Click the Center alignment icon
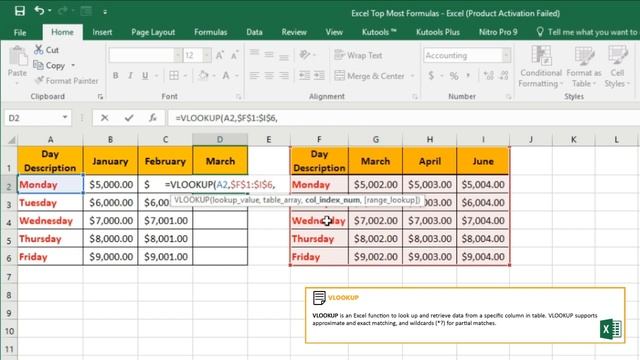Screen dimensions: 640x360 pyautogui.click(x=269, y=76)
